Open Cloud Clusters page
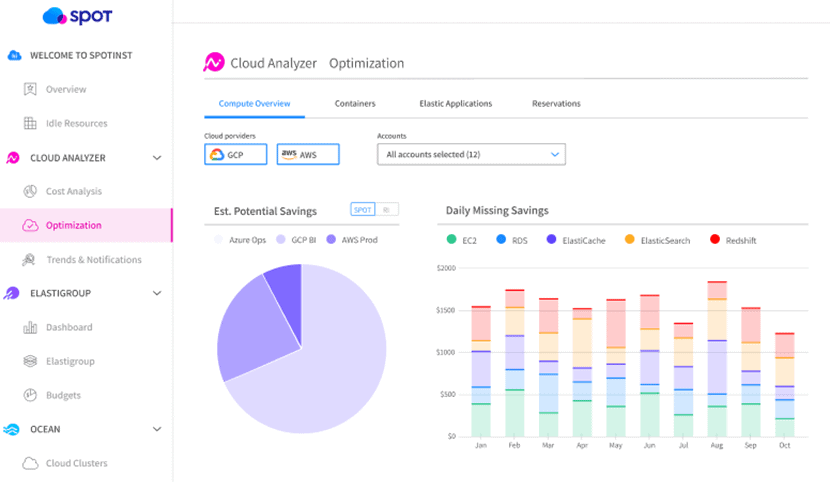Viewport: 830px width, 482px height. 76,463
